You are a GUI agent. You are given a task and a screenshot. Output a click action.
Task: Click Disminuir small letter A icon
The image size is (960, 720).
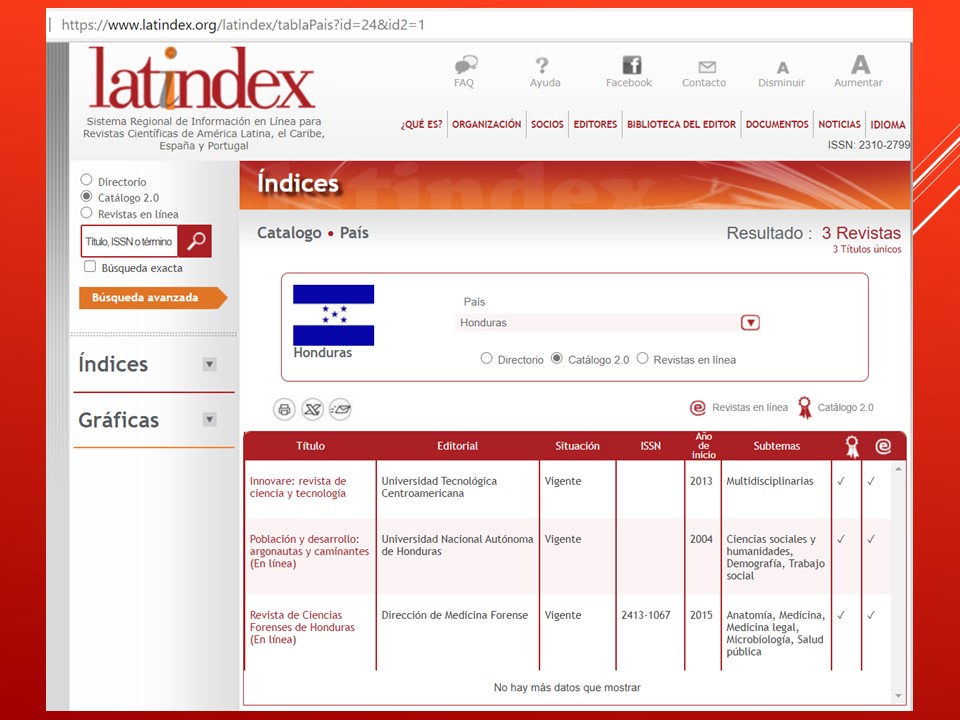click(x=782, y=68)
